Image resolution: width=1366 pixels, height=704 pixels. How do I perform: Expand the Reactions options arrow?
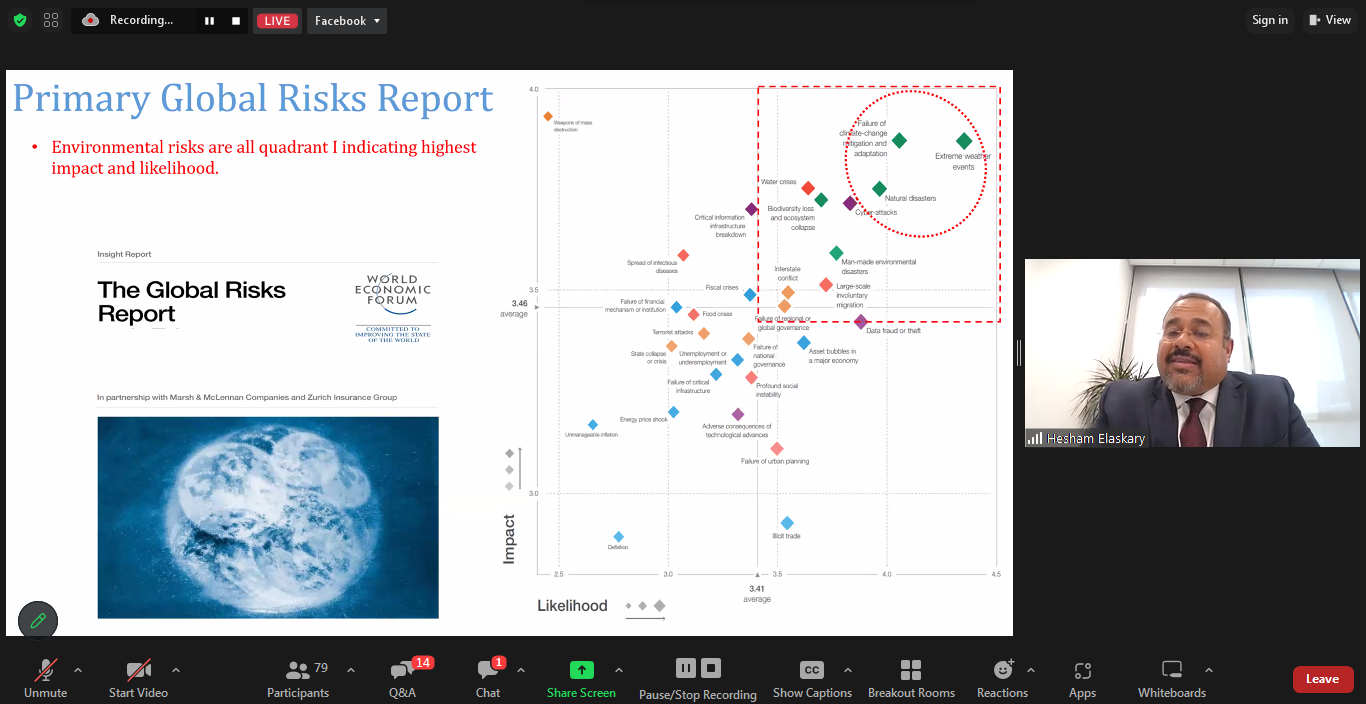click(1031, 670)
